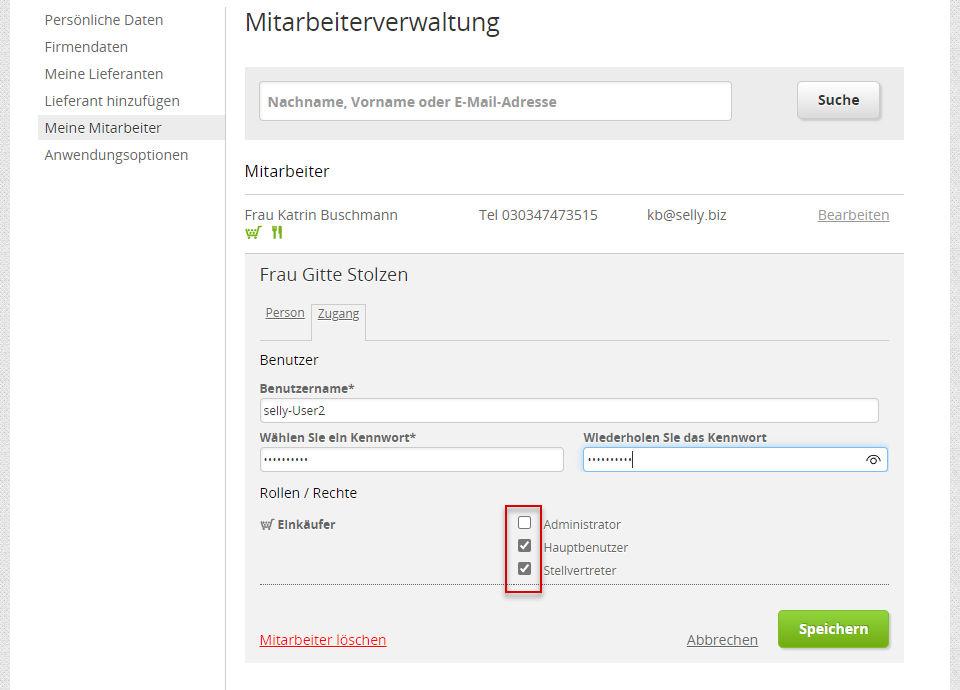This screenshot has width=960, height=690.
Task: Click into the Benutzername field
Action: pos(569,411)
